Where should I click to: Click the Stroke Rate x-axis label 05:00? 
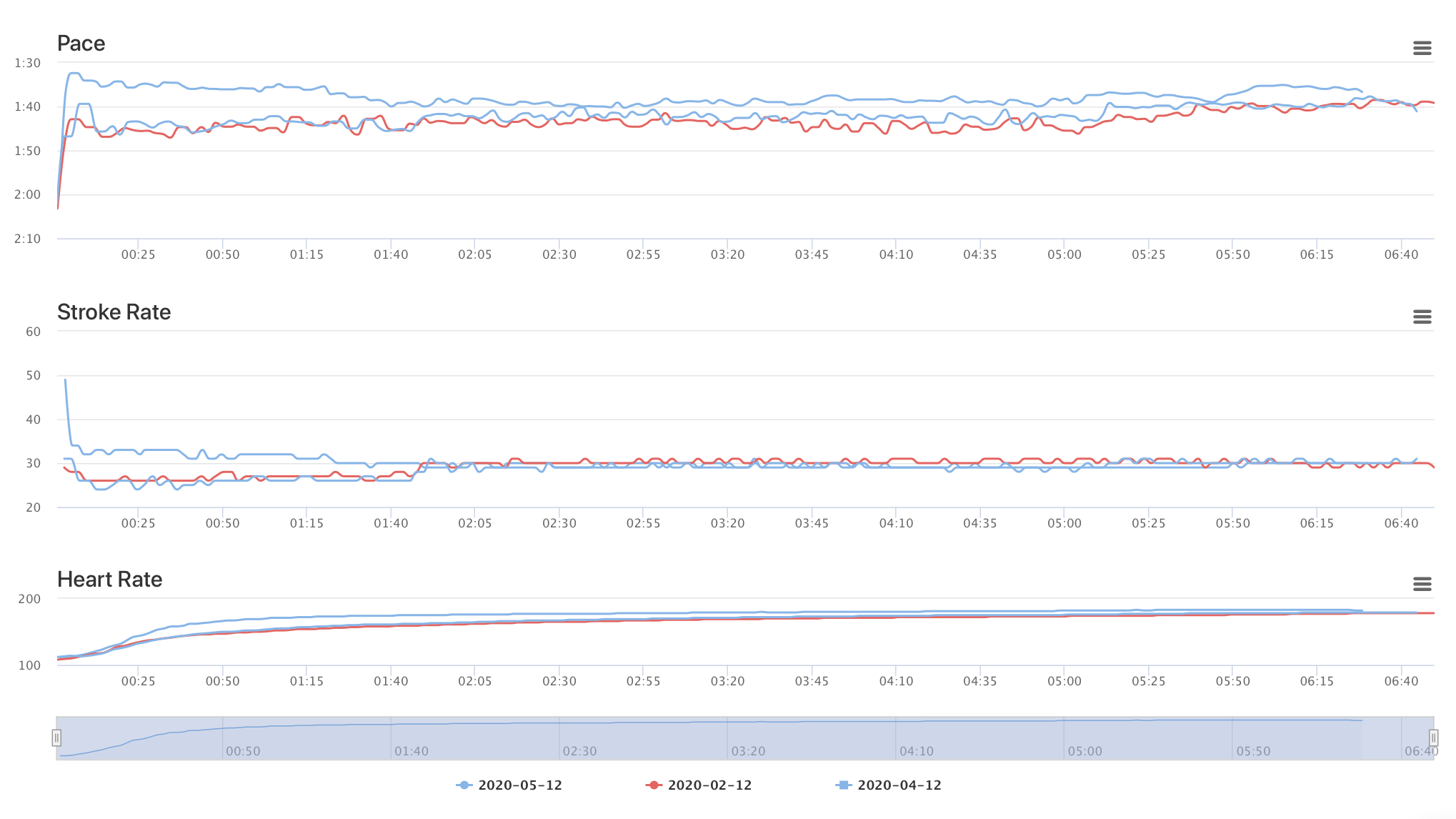1064,523
